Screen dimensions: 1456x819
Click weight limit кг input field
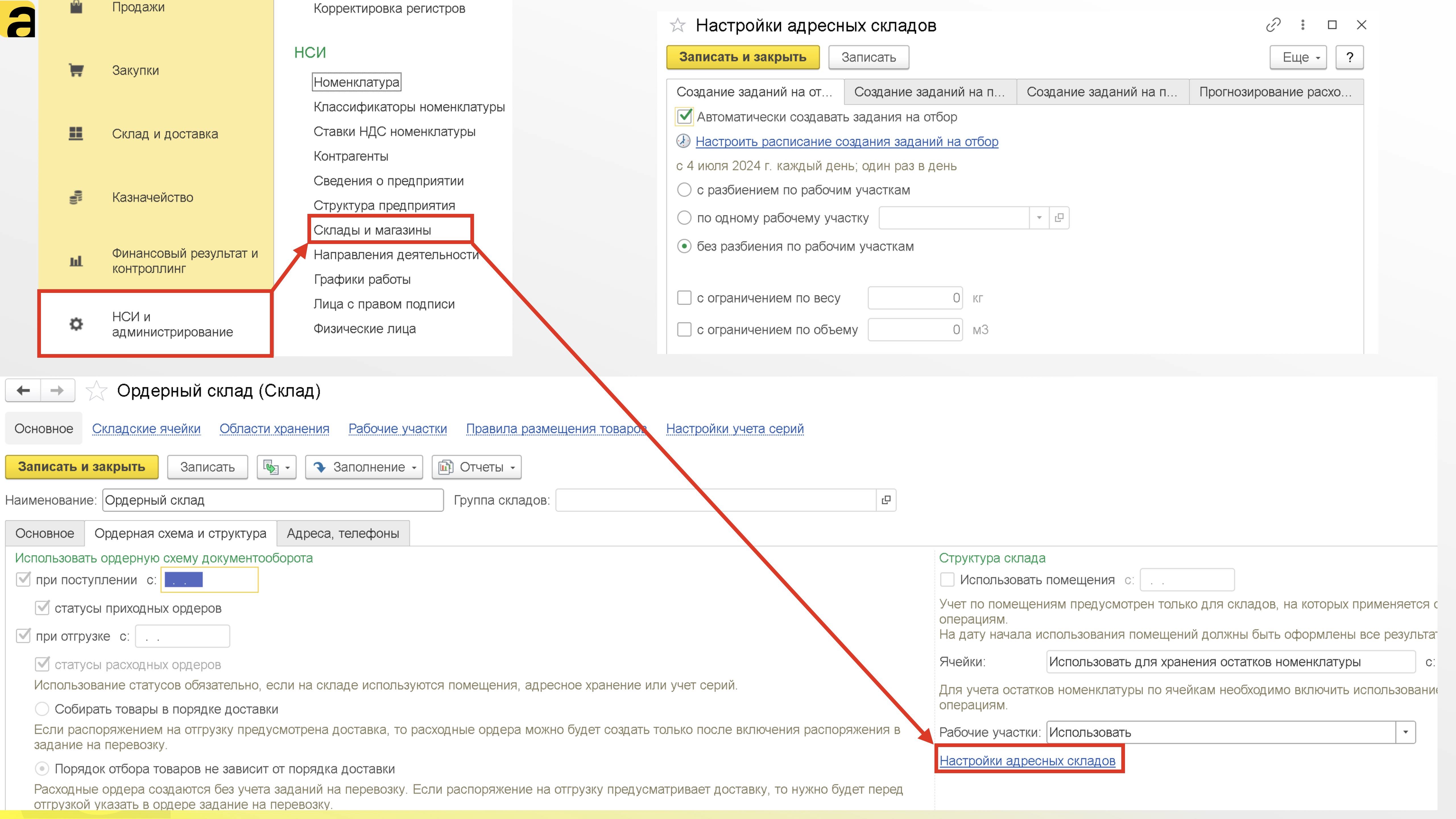[915, 298]
